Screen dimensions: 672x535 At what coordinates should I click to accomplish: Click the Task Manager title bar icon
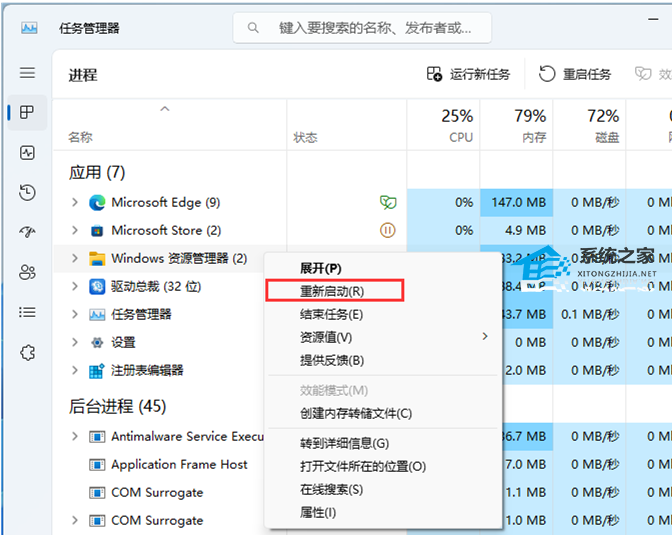(29, 28)
